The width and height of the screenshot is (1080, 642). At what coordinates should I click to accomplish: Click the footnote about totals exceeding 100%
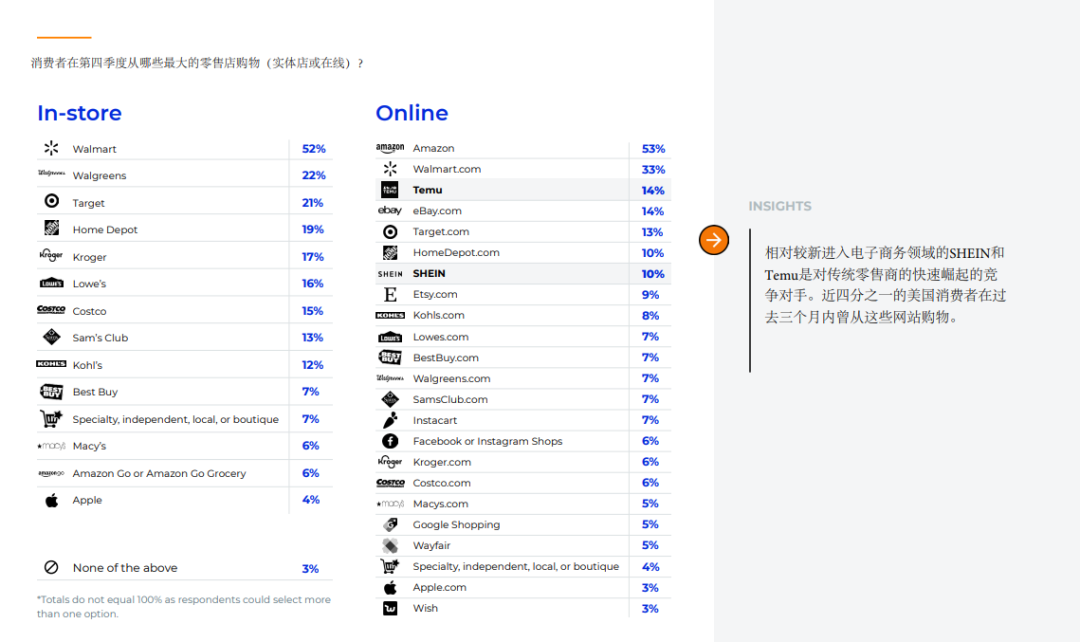click(x=185, y=605)
